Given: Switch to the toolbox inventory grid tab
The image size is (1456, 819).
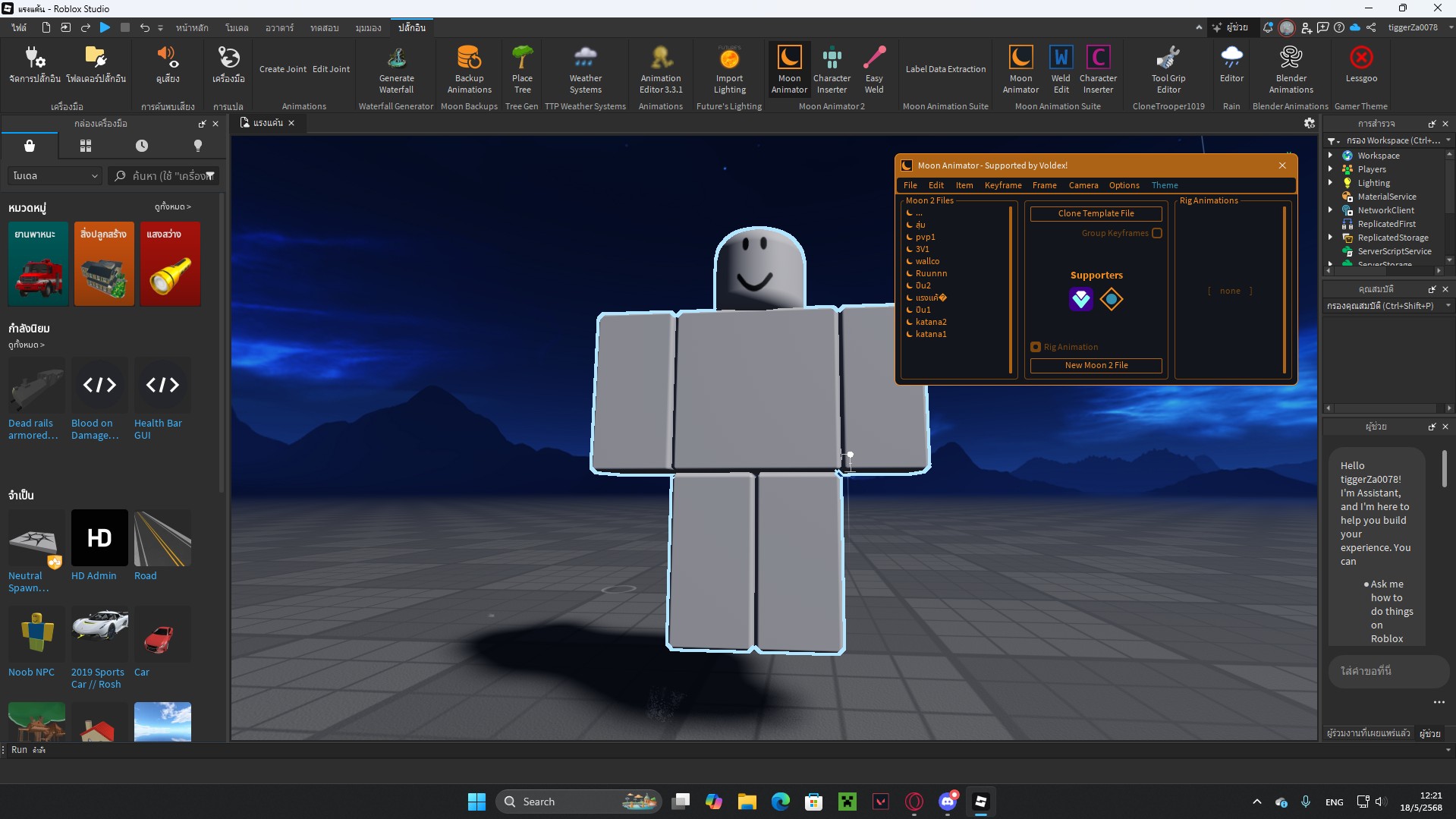Looking at the screenshot, I should coord(86,145).
